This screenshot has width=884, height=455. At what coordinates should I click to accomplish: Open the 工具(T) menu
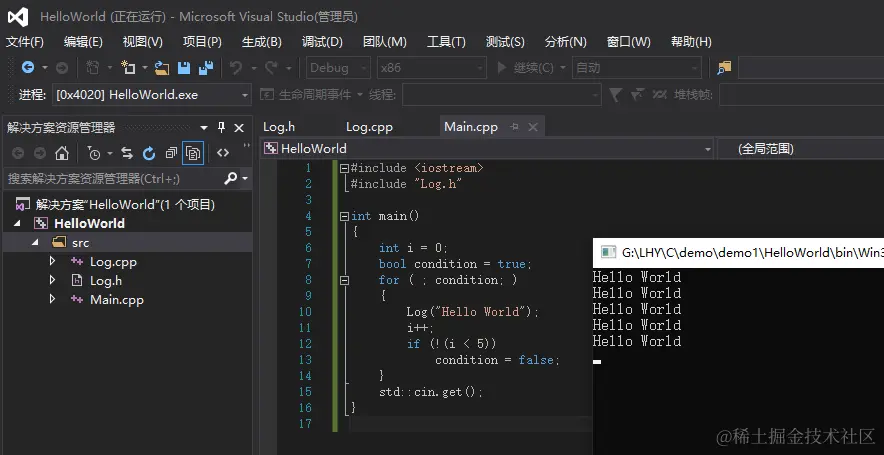[x=446, y=42]
